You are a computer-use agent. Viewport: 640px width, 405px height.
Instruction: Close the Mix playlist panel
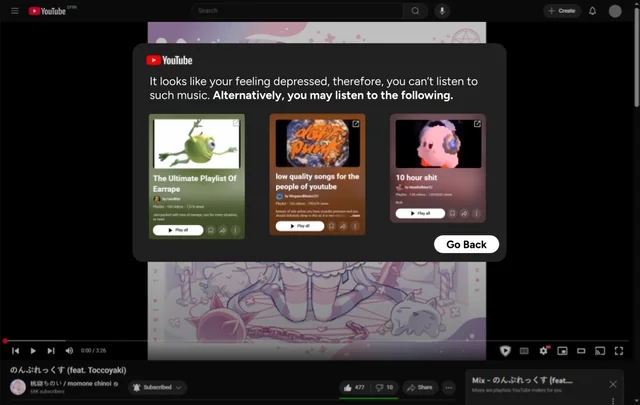[613, 384]
